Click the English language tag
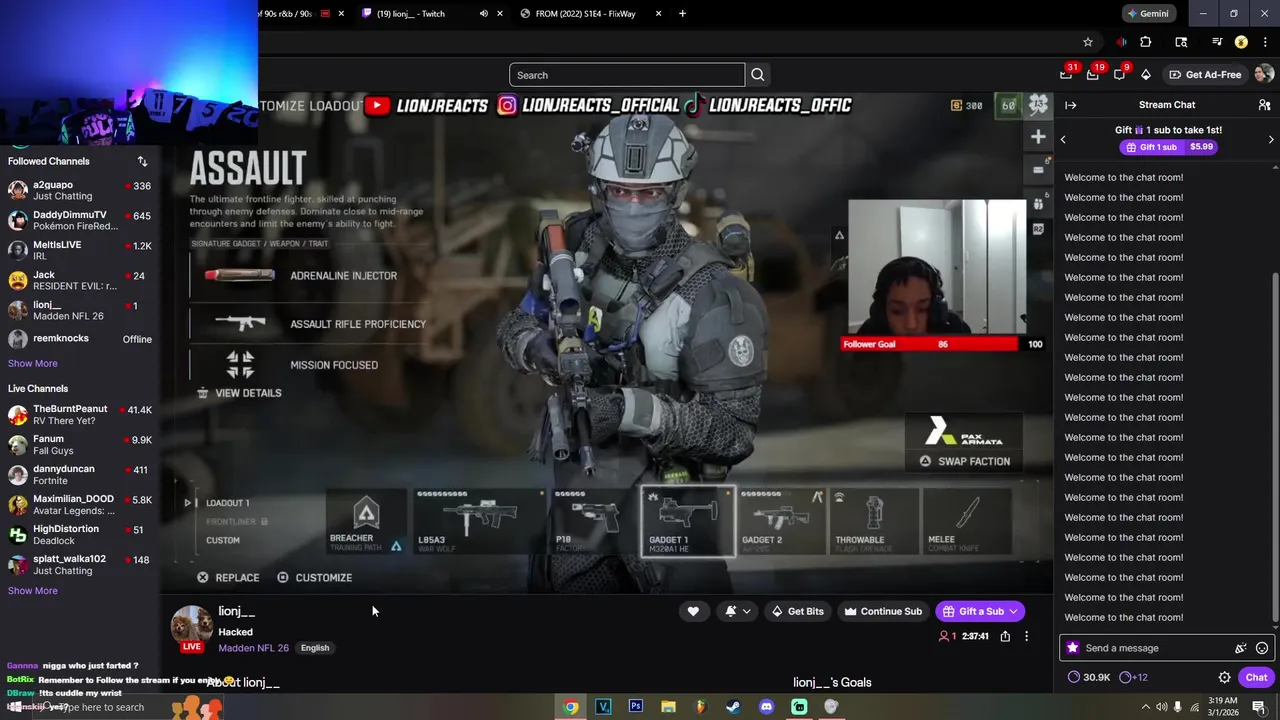 click(x=315, y=648)
